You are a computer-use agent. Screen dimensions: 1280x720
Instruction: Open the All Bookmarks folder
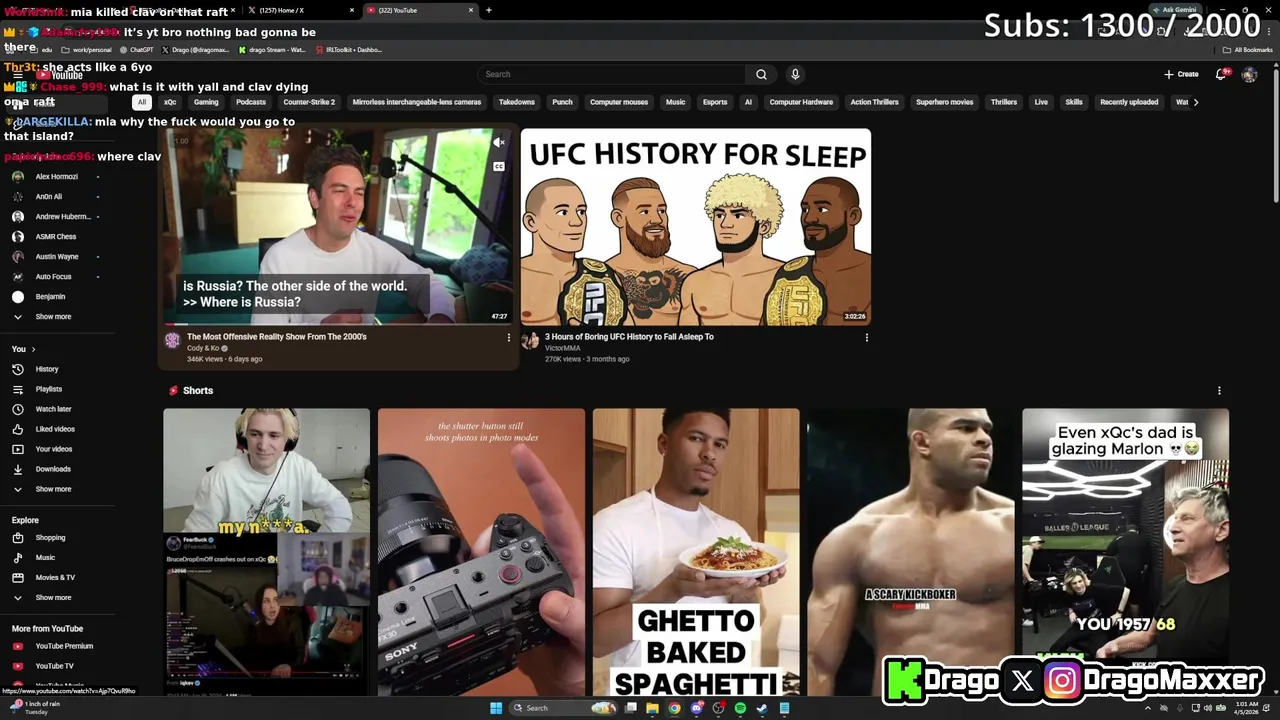[x=1247, y=50]
